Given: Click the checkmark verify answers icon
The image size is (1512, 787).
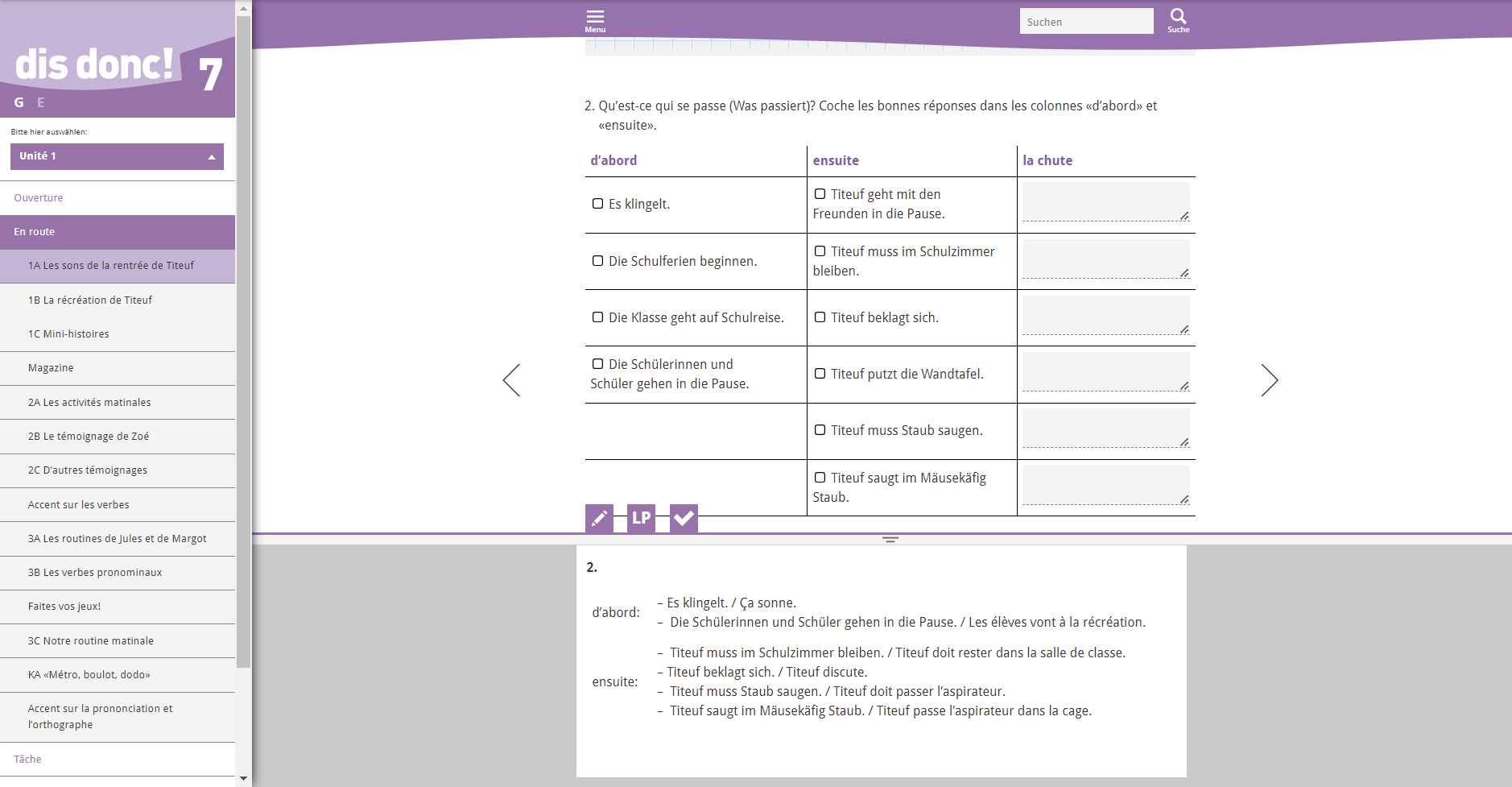Looking at the screenshot, I should point(684,518).
